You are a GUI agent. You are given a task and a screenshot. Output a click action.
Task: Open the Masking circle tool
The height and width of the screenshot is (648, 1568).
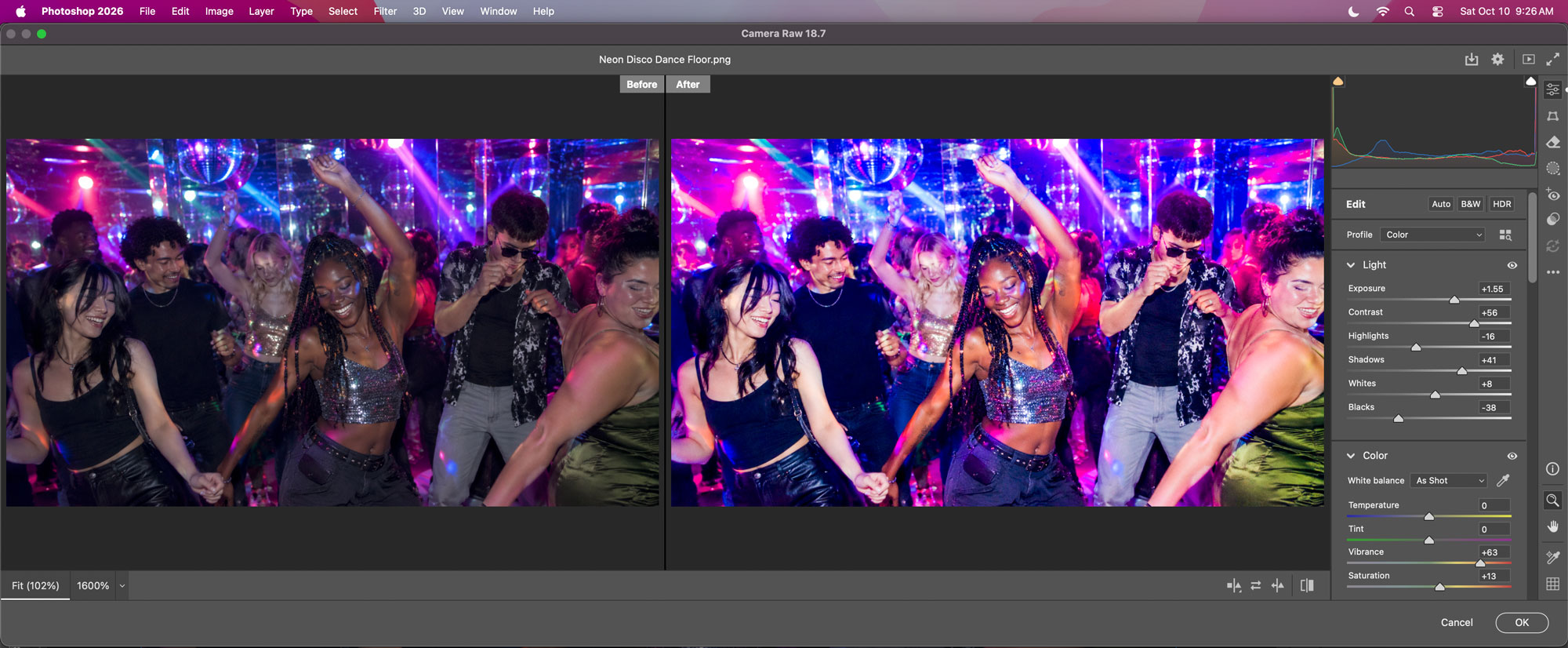click(x=1552, y=168)
